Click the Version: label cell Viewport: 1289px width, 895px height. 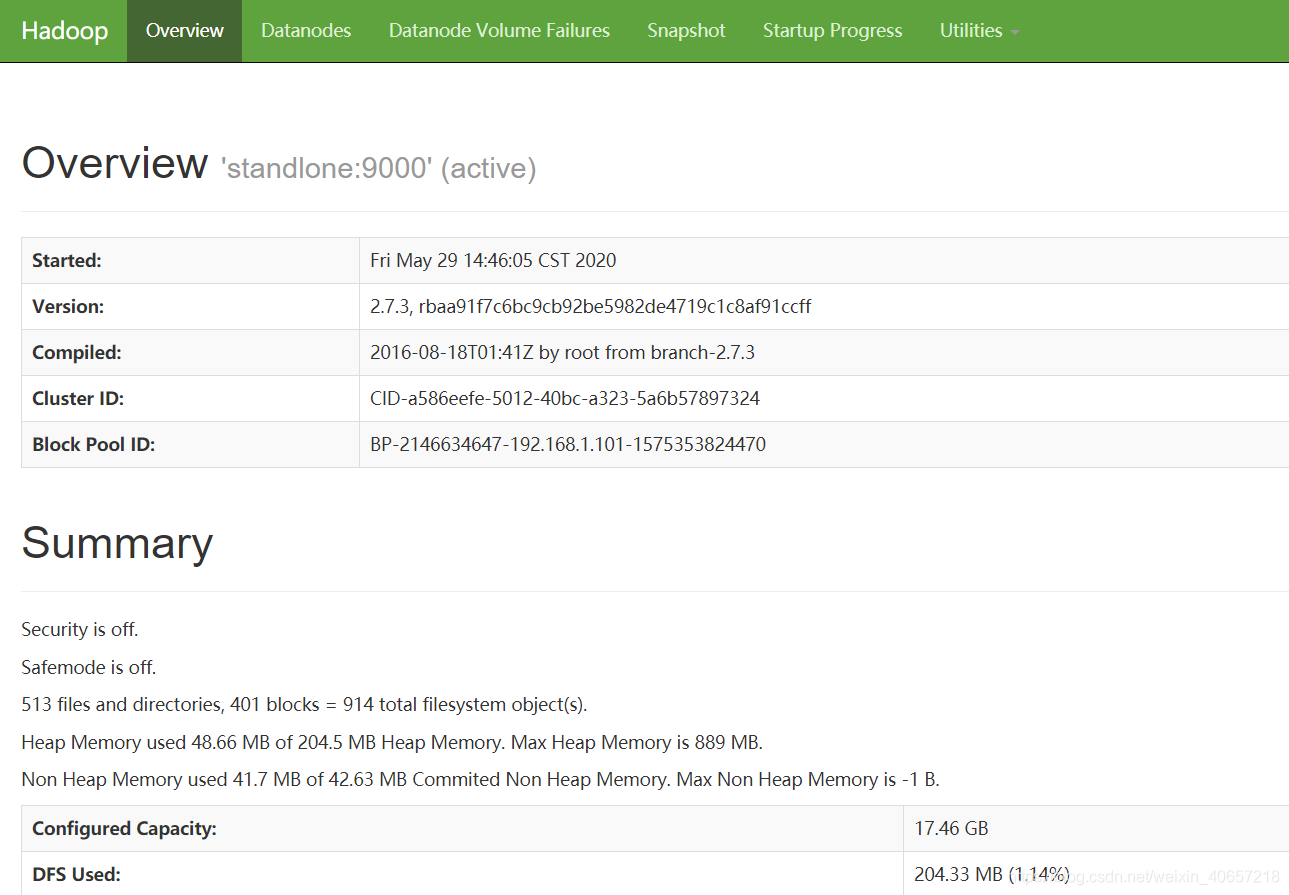tap(190, 306)
